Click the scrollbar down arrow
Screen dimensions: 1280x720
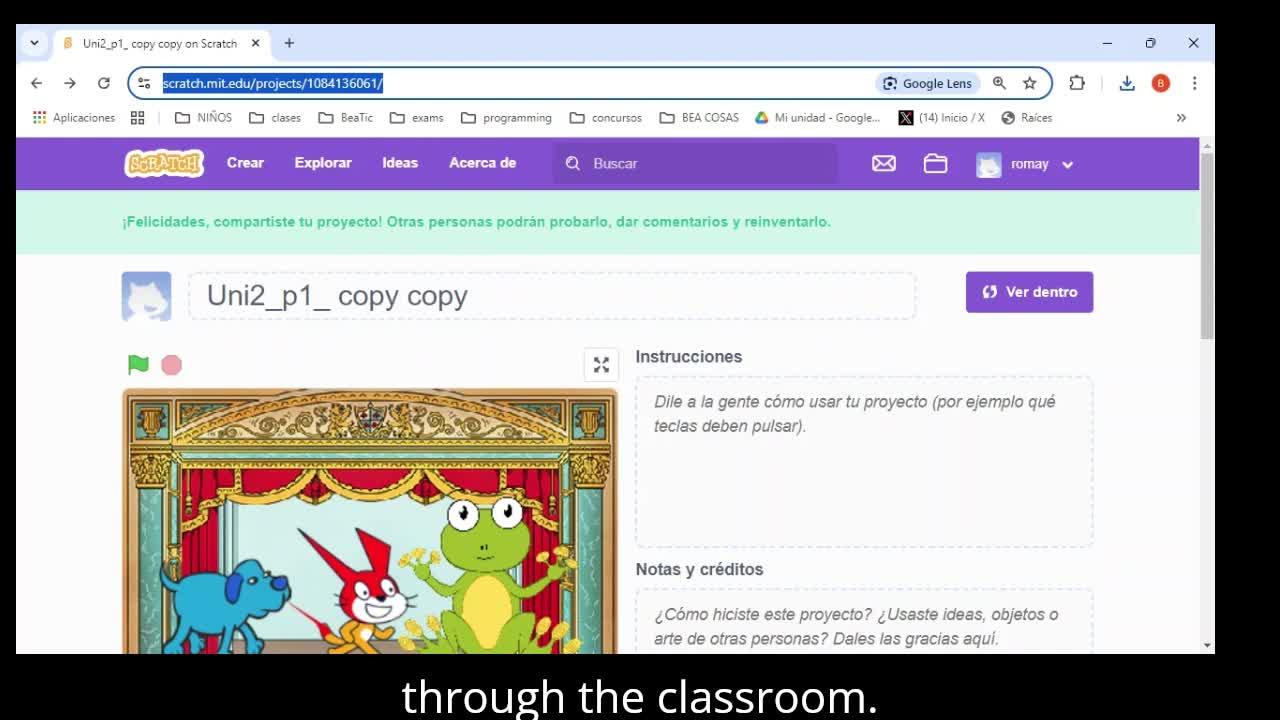point(1207,646)
